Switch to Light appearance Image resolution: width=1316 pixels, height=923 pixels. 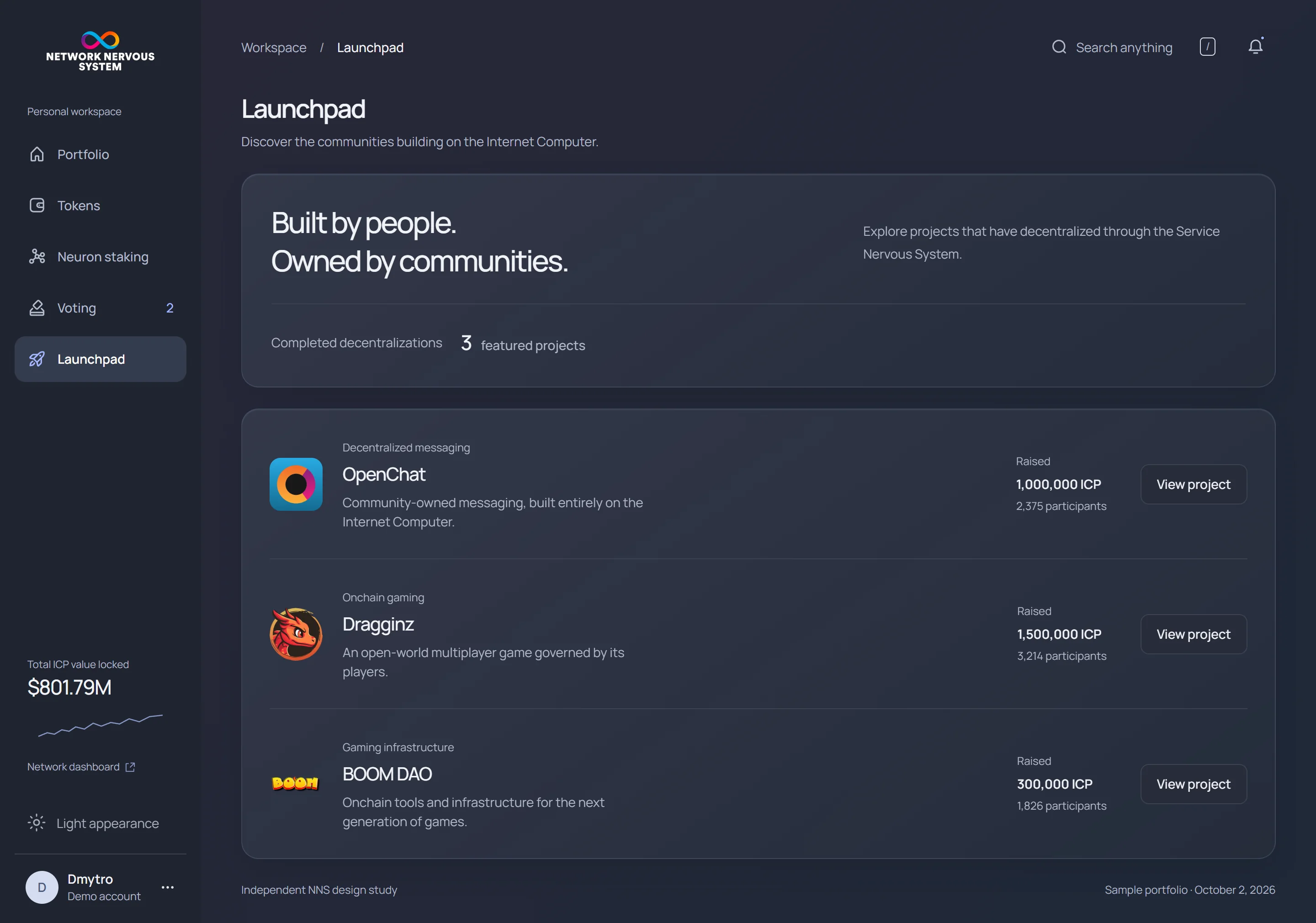pyautogui.click(x=107, y=823)
